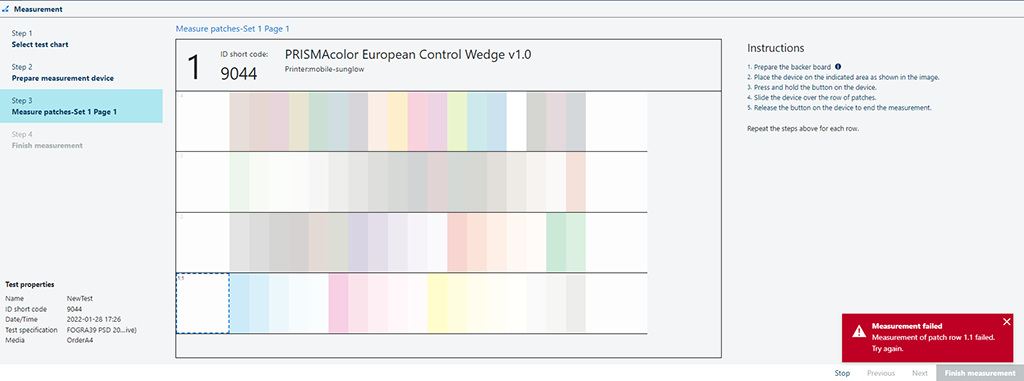Click the warning triangle in error alert
Screen dimensions: 1024x381
pyautogui.click(x=859, y=331)
